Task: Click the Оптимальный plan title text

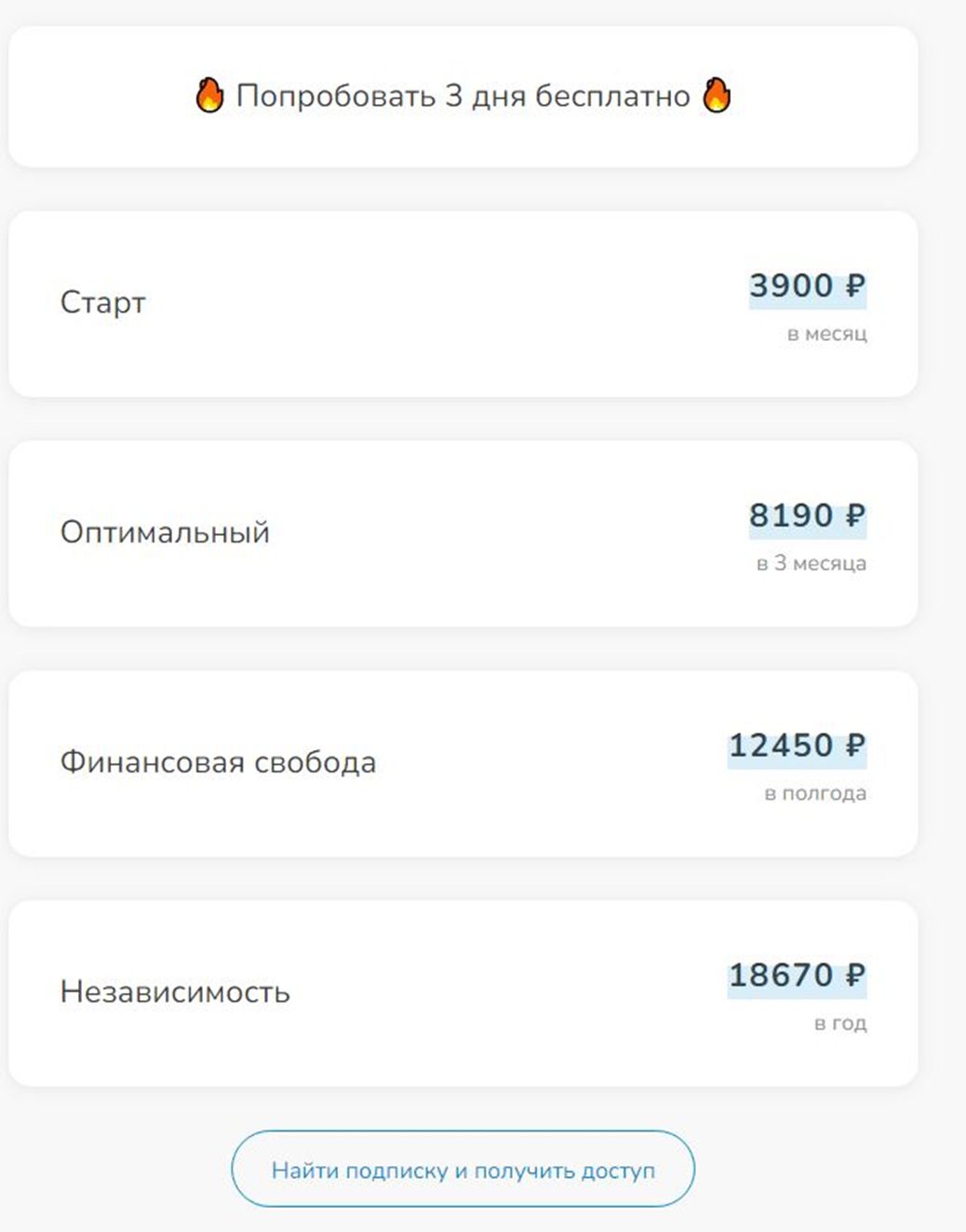Action: [165, 532]
